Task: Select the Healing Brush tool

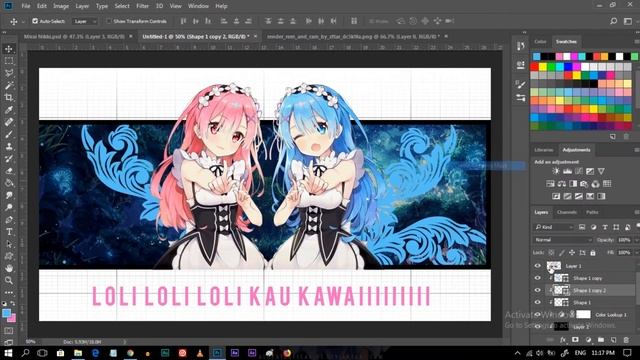Action: pyautogui.click(x=9, y=122)
